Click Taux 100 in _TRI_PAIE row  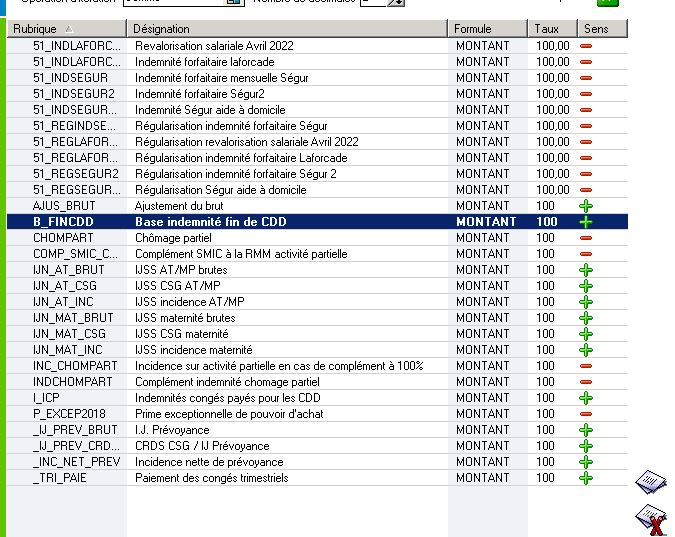click(545, 478)
